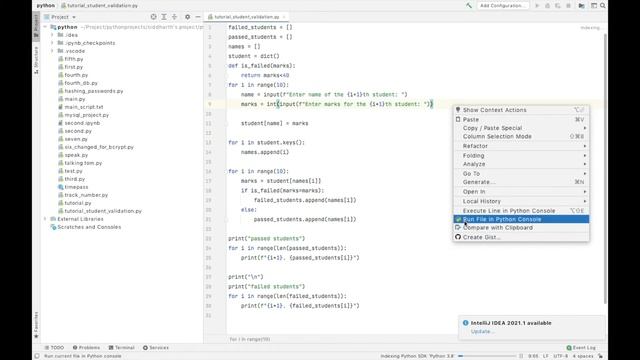Expand the .ipynb_checkpoints folder
The image size is (640, 360).
coord(52,43)
